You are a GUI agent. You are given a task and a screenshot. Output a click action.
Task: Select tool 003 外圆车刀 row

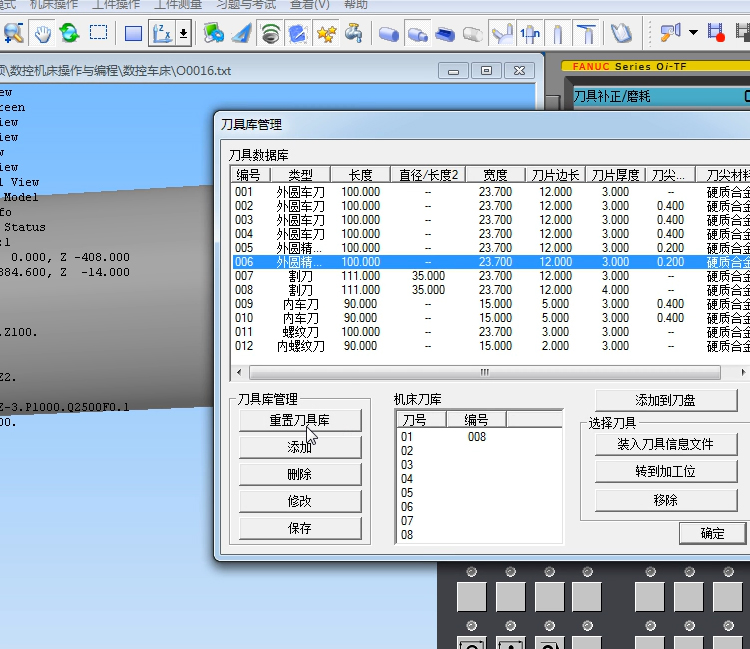490,220
